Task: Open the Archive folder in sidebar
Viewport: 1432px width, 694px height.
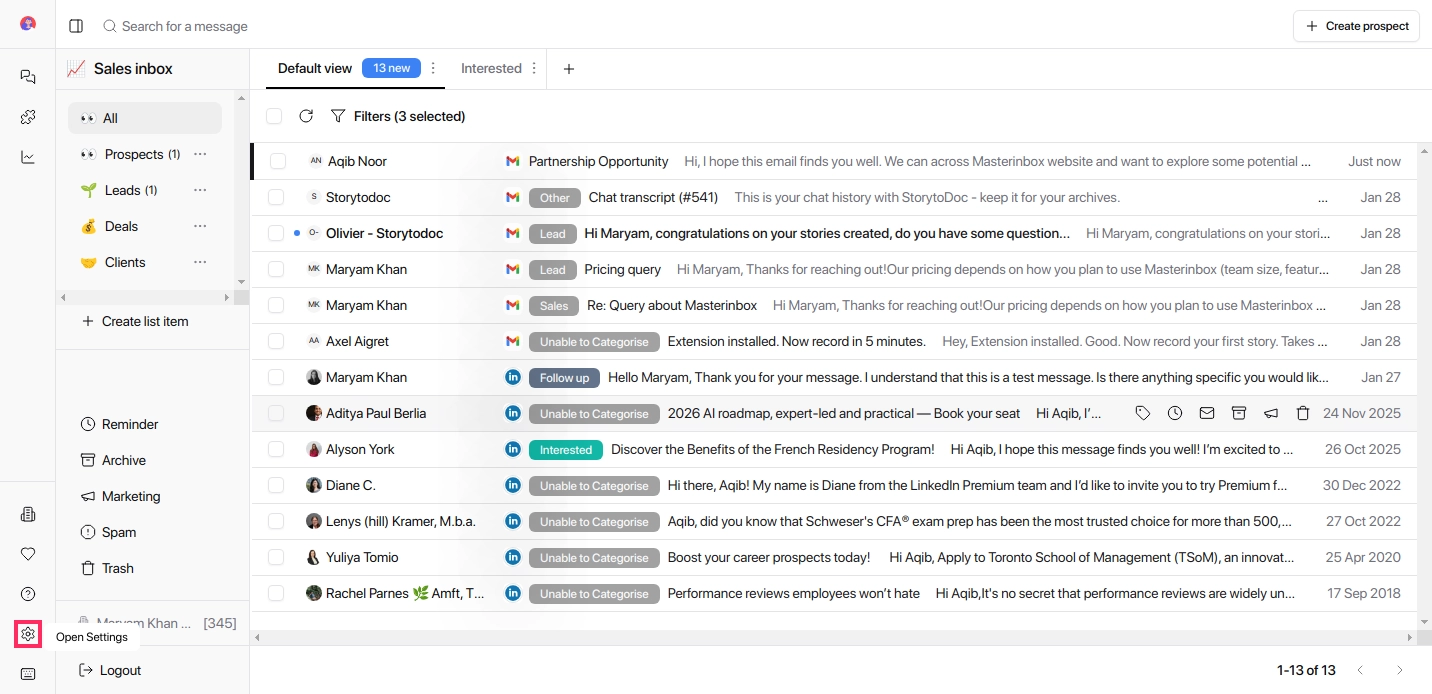Action: coord(123,460)
